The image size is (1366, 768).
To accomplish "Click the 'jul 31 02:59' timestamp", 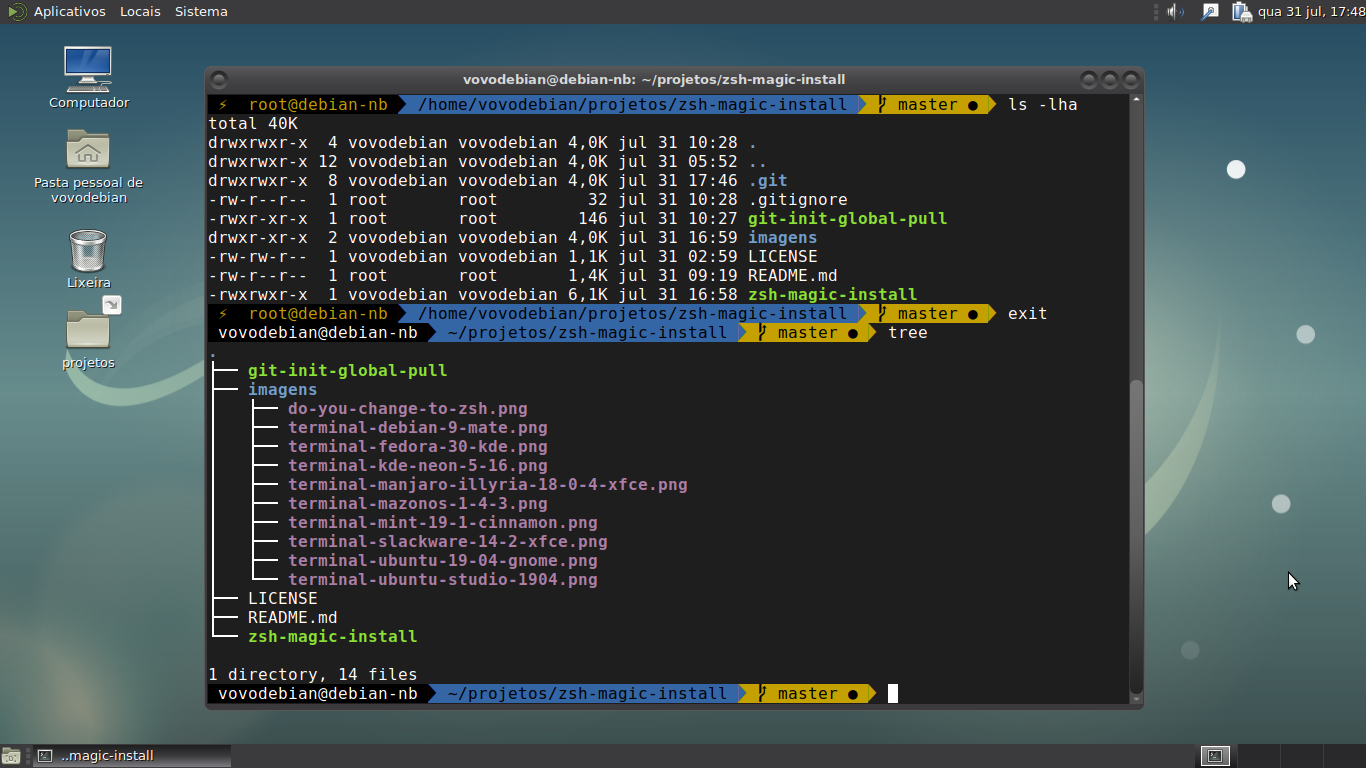I will [678, 256].
